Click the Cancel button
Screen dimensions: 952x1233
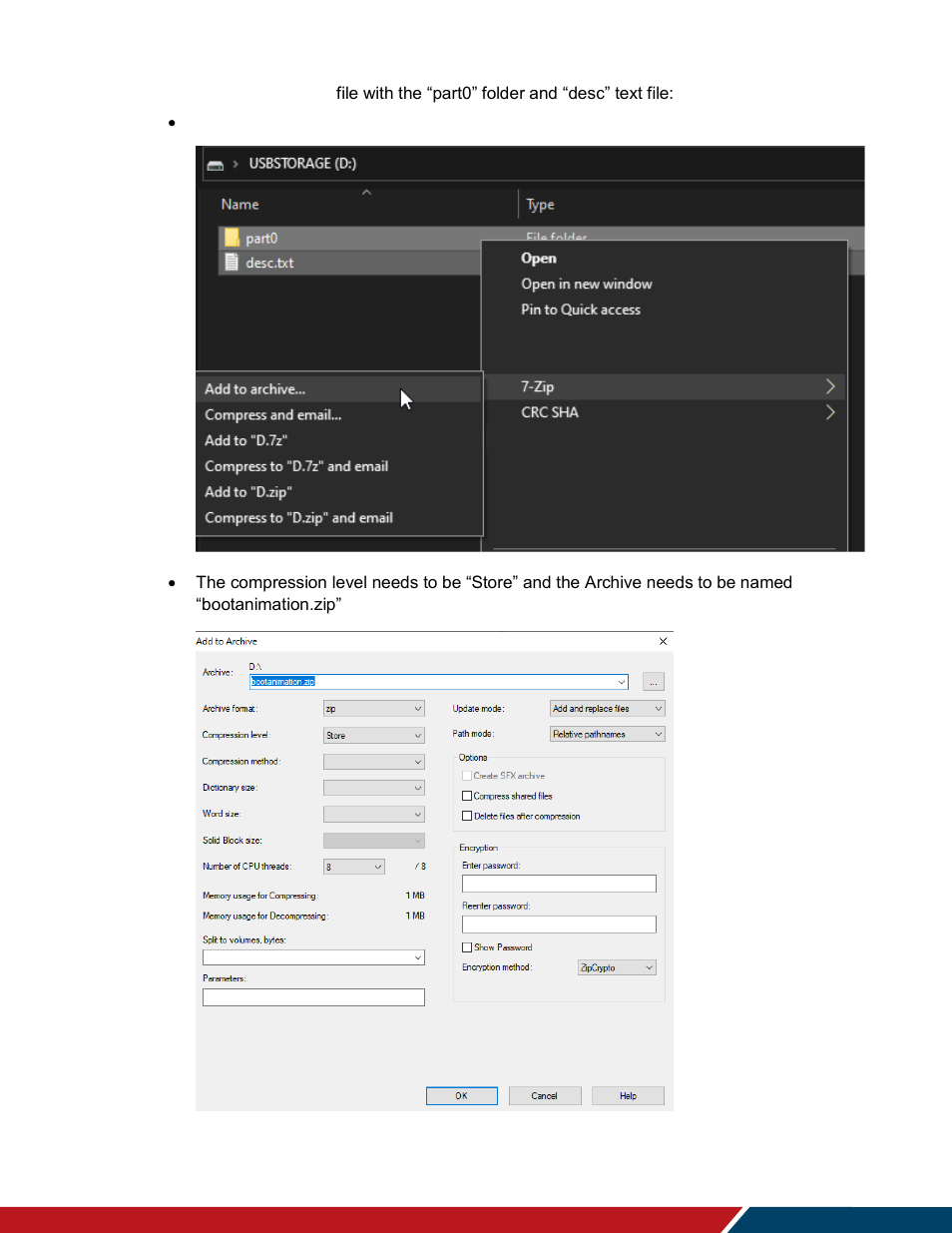click(x=544, y=1096)
